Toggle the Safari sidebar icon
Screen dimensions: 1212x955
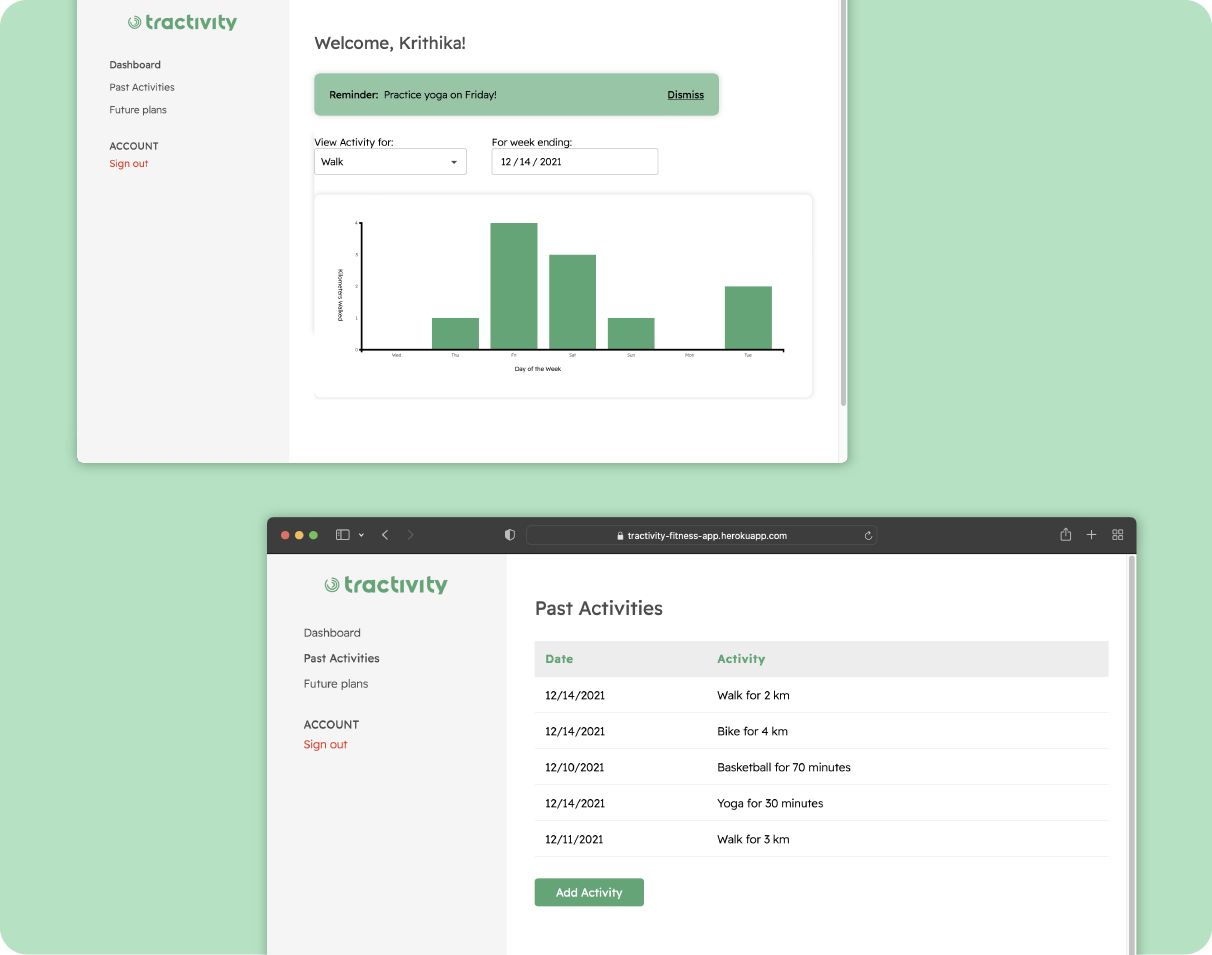tap(342, 535)
